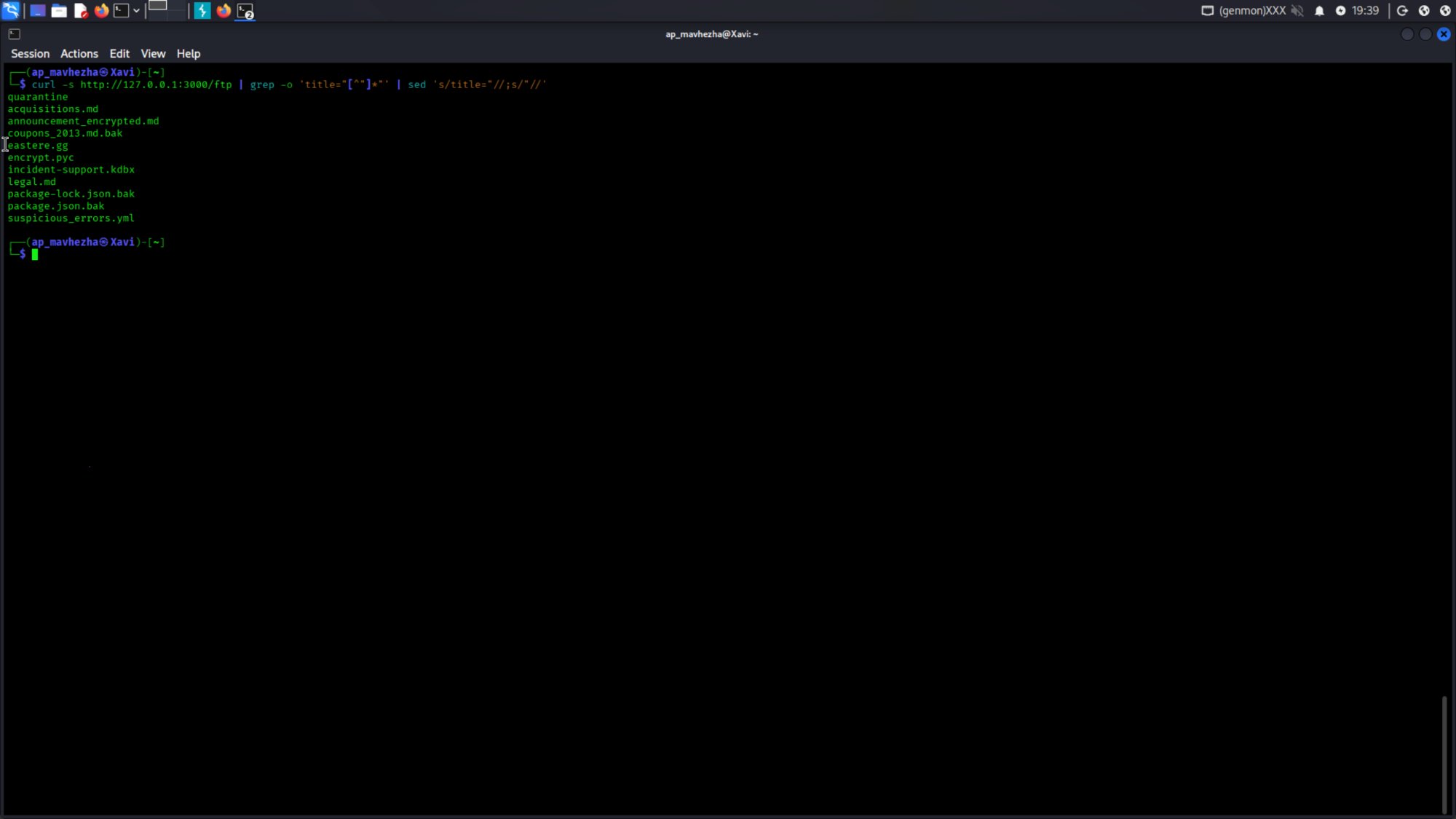Screen dimensions: 1456x819
Task: Click 'eastere.gg' in the output
Action: click(x=38, y=146)
